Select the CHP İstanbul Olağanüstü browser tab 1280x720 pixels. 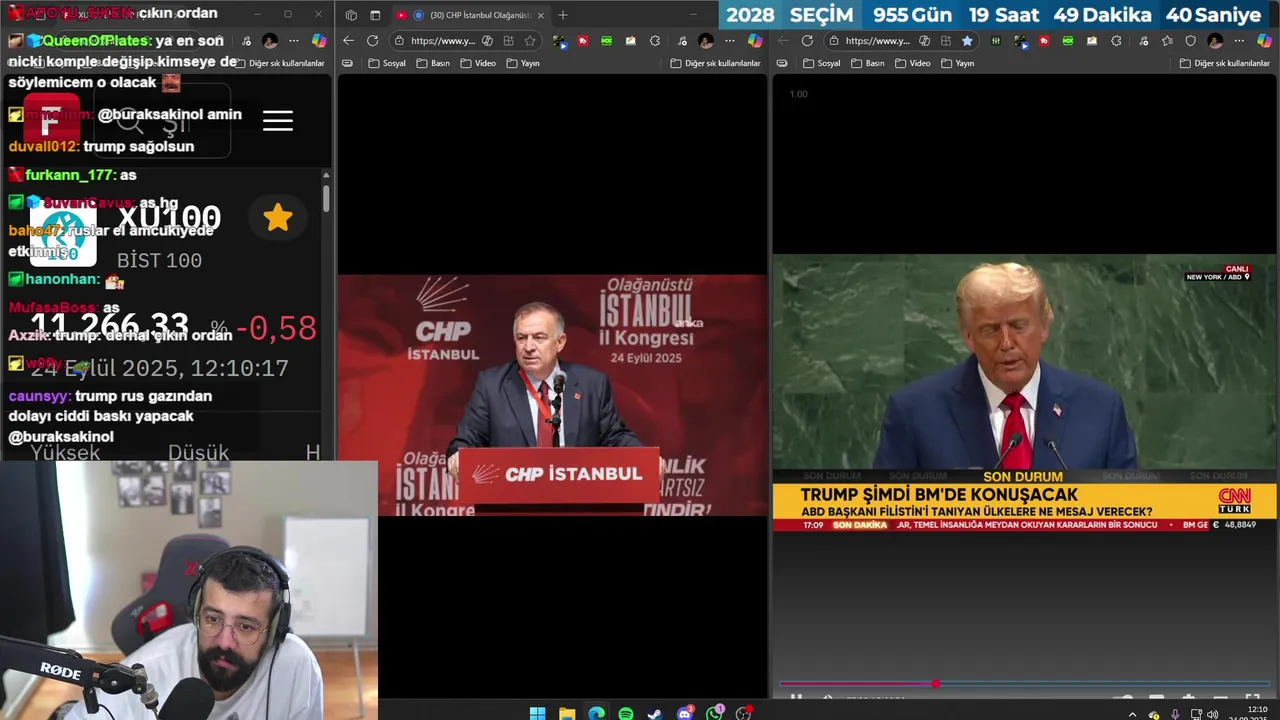470,15
